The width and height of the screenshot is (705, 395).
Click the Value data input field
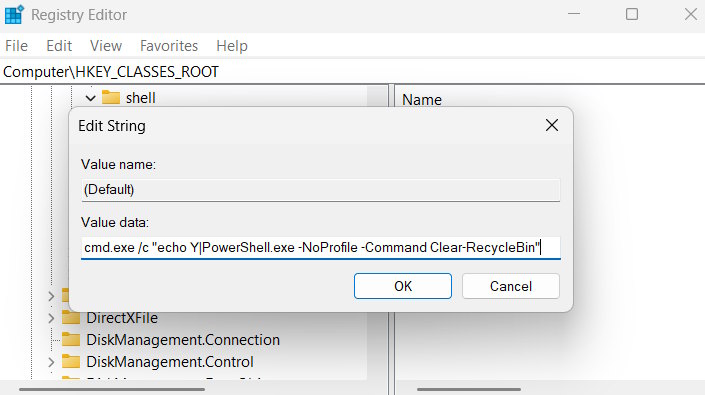point(321,248)
